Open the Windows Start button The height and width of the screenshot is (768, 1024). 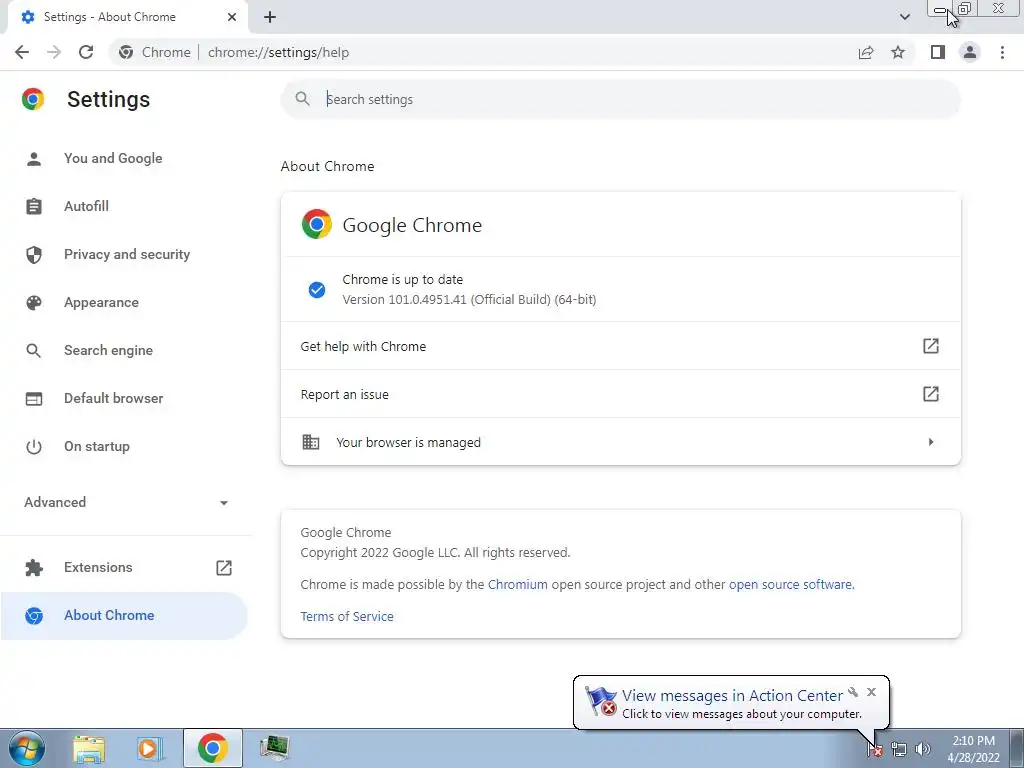pos(27,748)
